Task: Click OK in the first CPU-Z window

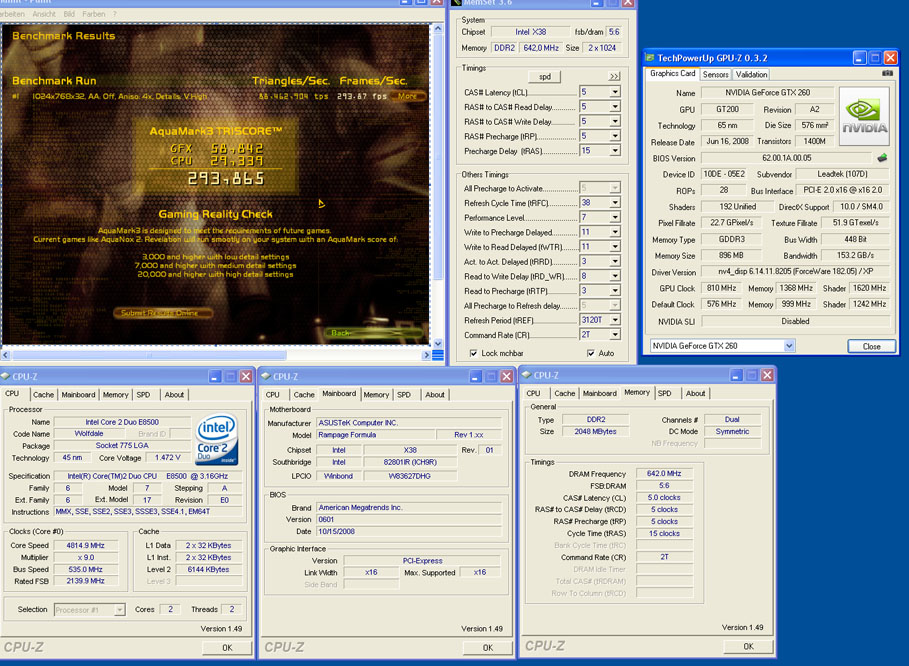Action: (x=227, y=647)
